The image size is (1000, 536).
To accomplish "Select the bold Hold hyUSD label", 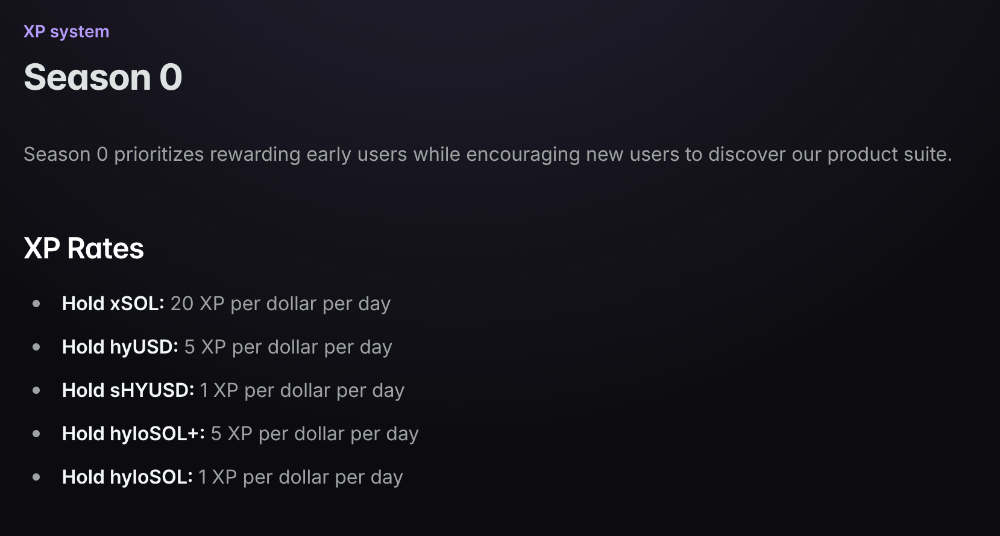I will 120,347.
